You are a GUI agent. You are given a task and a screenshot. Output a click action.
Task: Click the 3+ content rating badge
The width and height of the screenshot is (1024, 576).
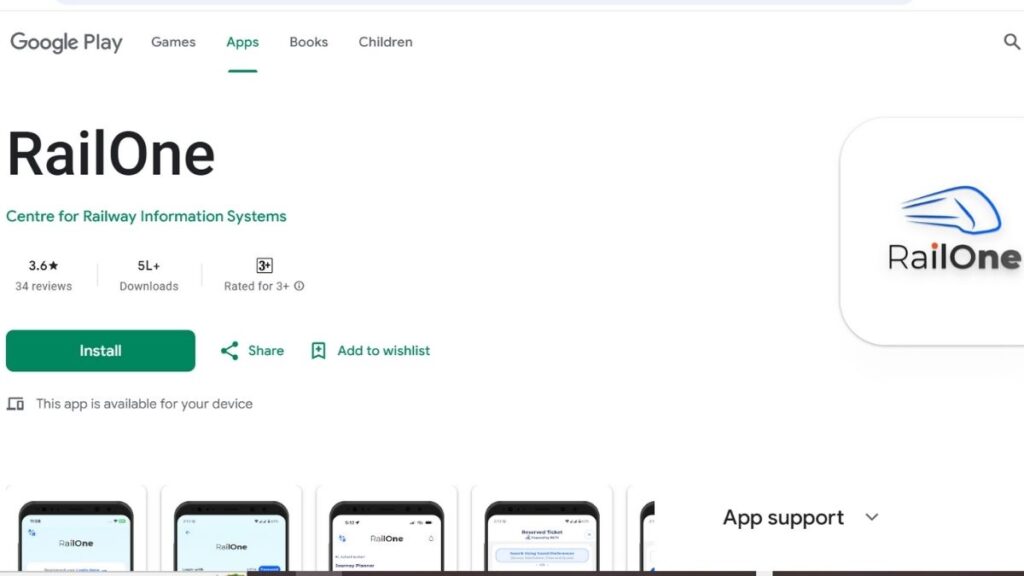click(x=264, y=266)
